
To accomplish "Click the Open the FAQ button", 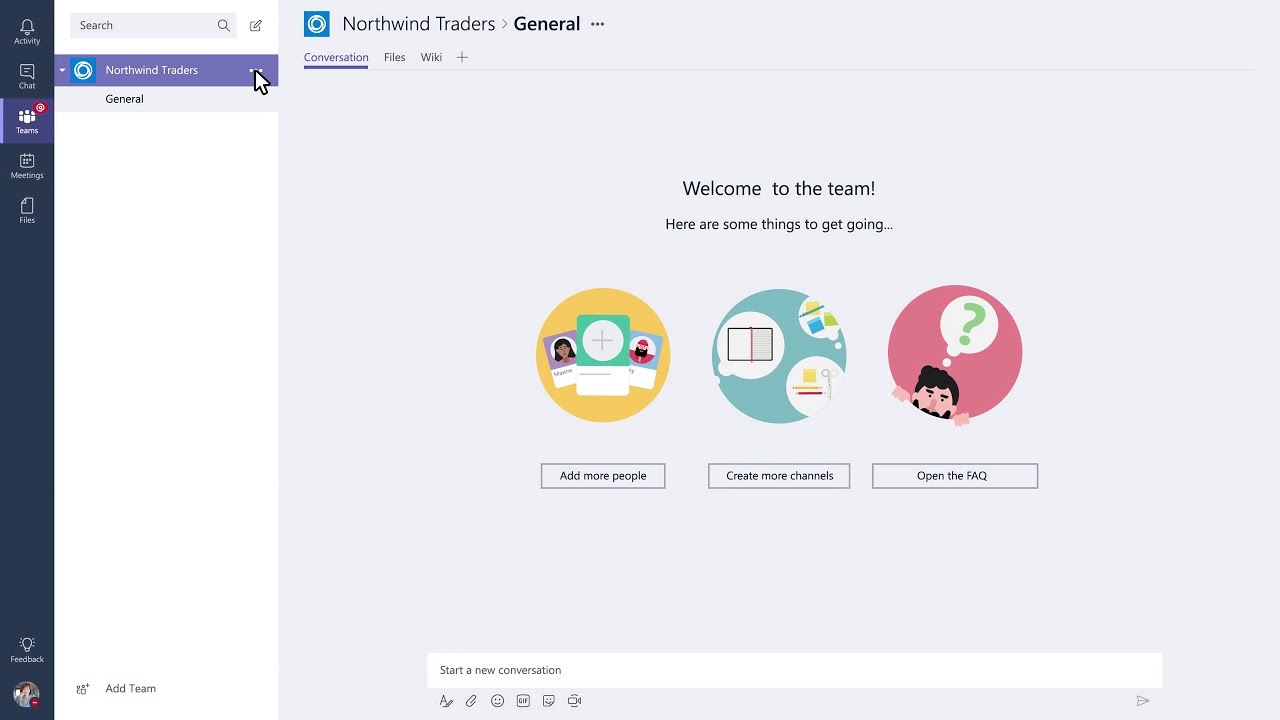I will pos(955,476).
